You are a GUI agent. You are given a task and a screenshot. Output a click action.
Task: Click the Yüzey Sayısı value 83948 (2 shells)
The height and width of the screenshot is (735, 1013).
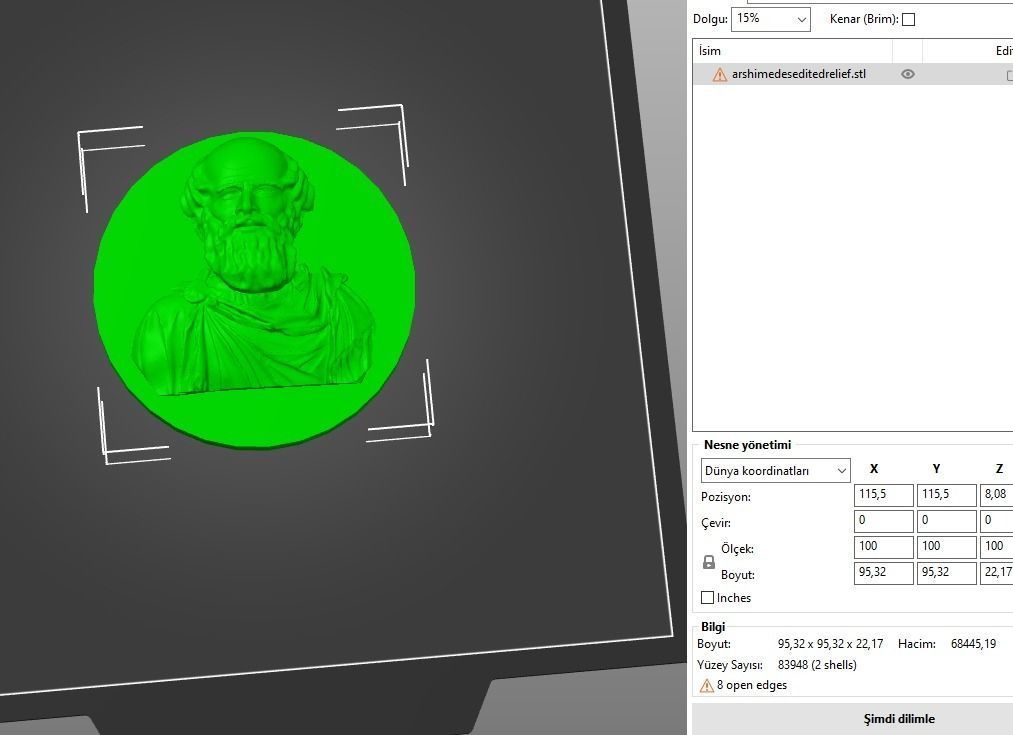817,665
